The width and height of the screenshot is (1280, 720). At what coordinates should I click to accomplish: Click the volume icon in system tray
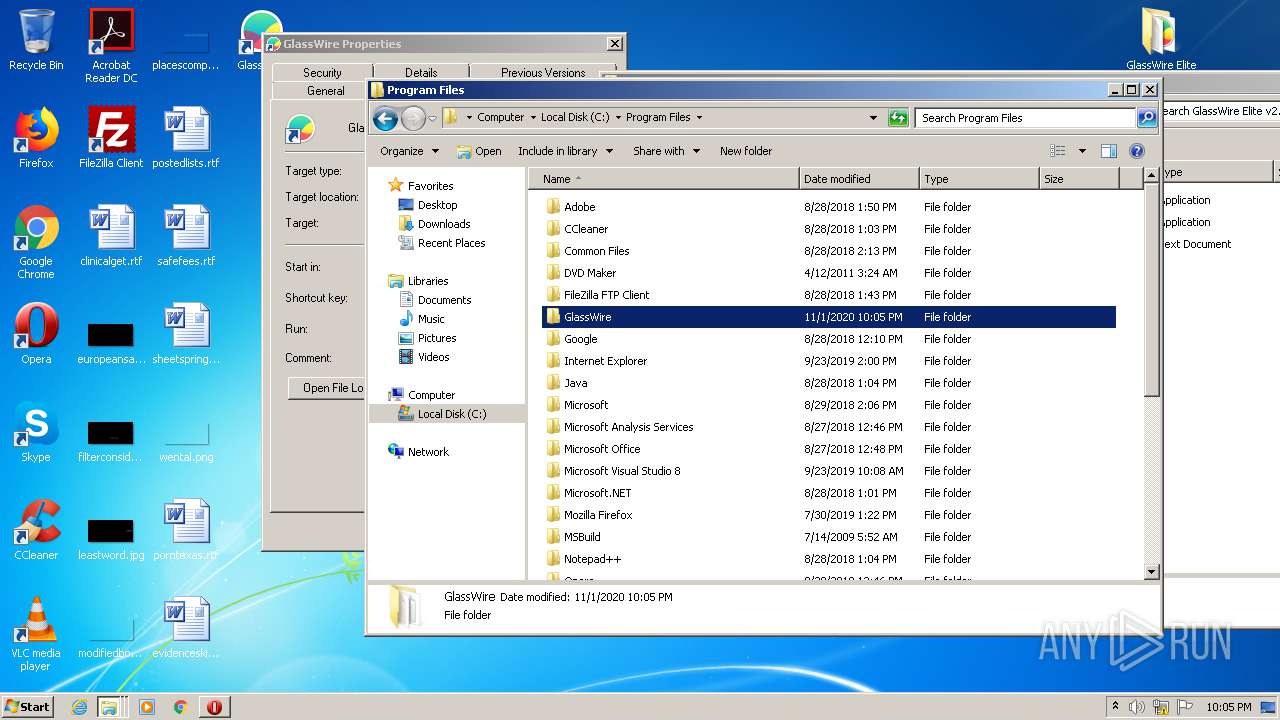1137,706
